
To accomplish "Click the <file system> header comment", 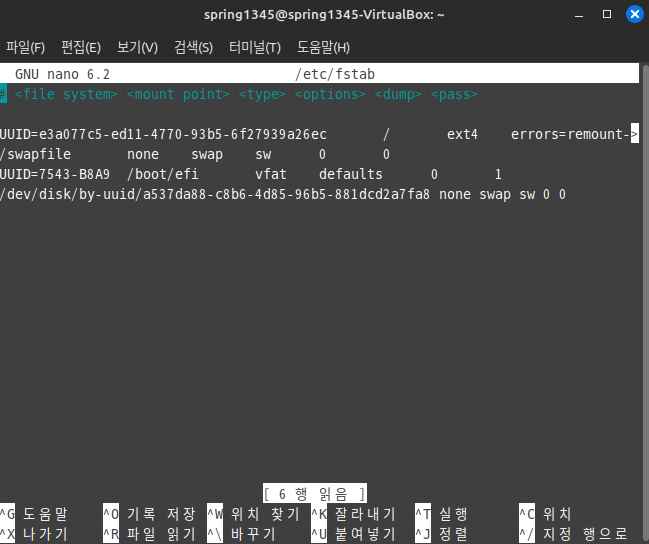I will click(x=66, y=94).
